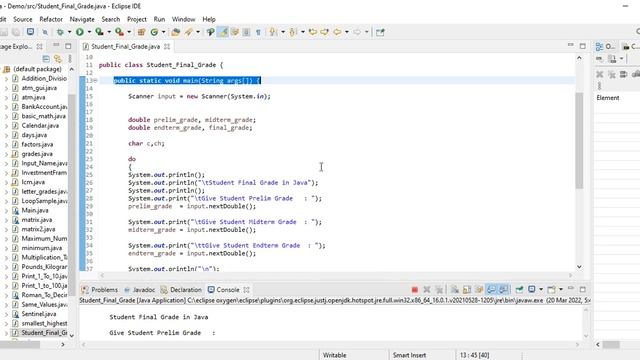This screenshot has height=360, width=640.
Task: Click the Clear Console icon
Action: 455,289
